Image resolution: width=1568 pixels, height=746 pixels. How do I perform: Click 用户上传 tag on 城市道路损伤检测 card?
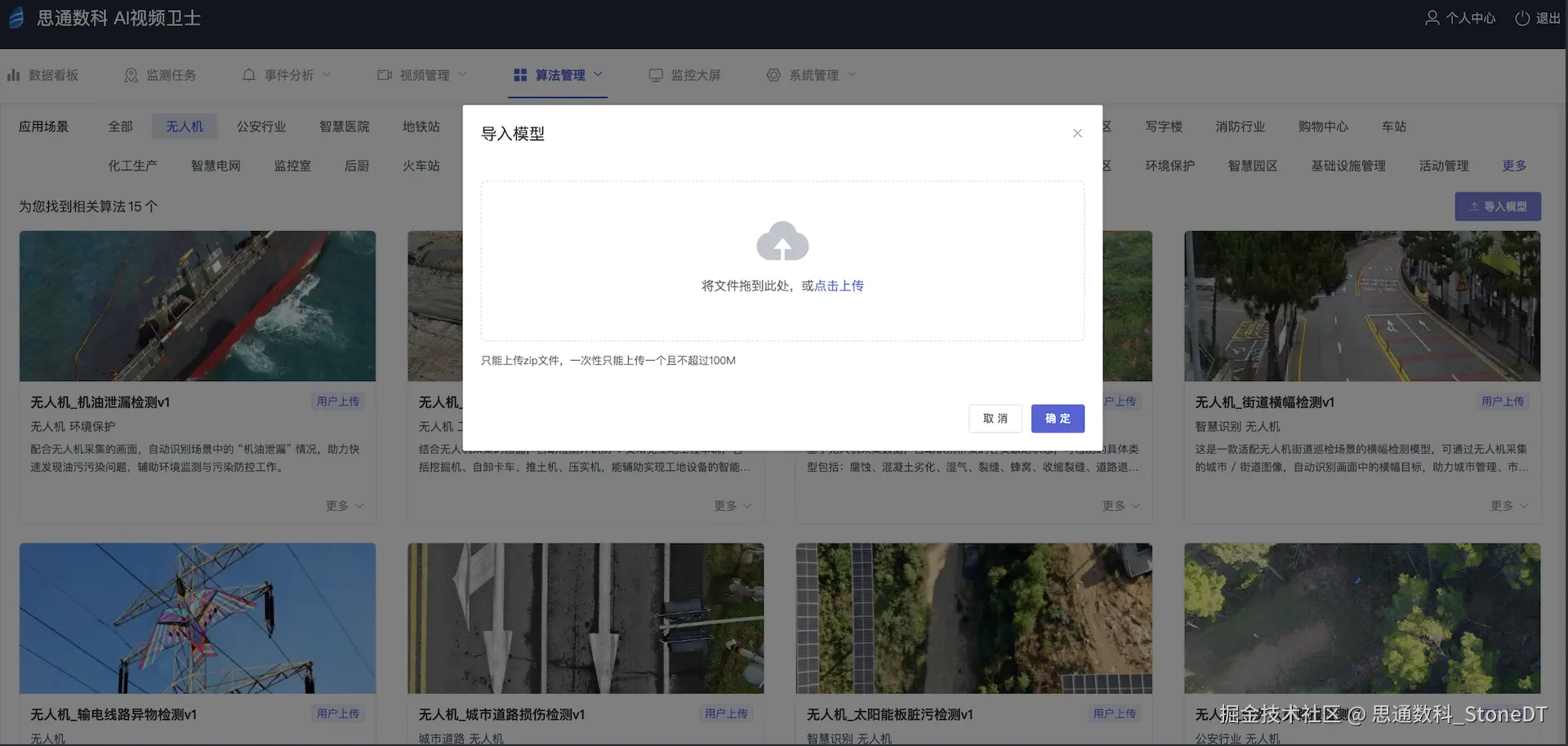pyautogui.click(x=726, y=714)
